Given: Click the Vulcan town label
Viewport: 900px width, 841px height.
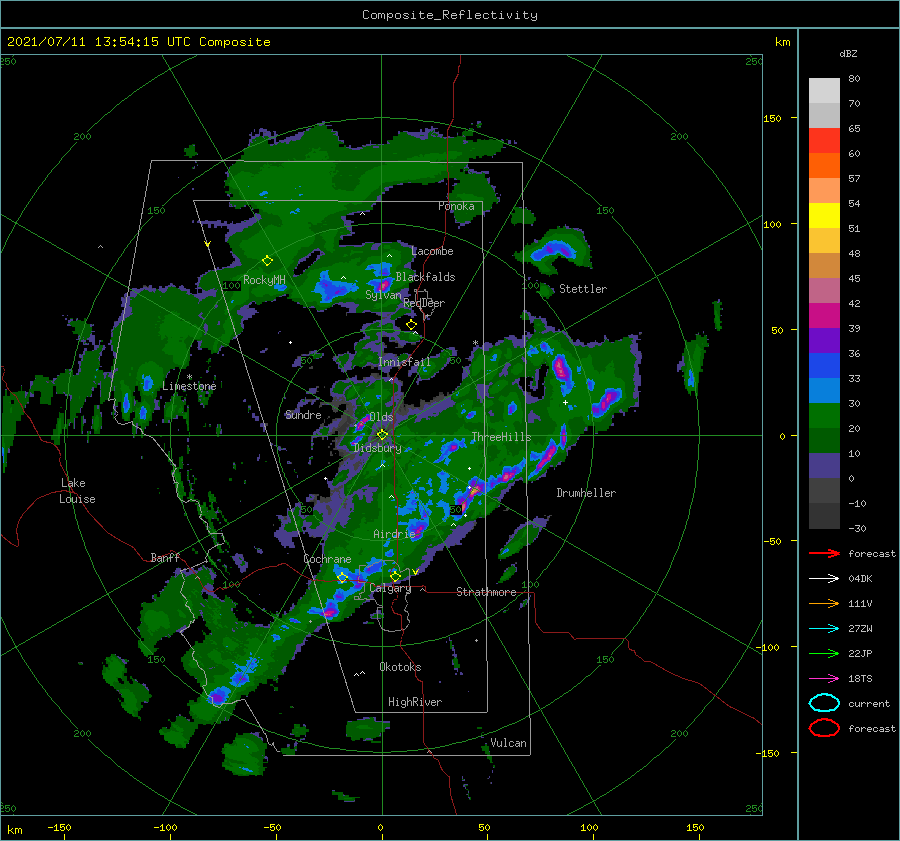Looking at the screenshot, I should click(x=509, y=743).
